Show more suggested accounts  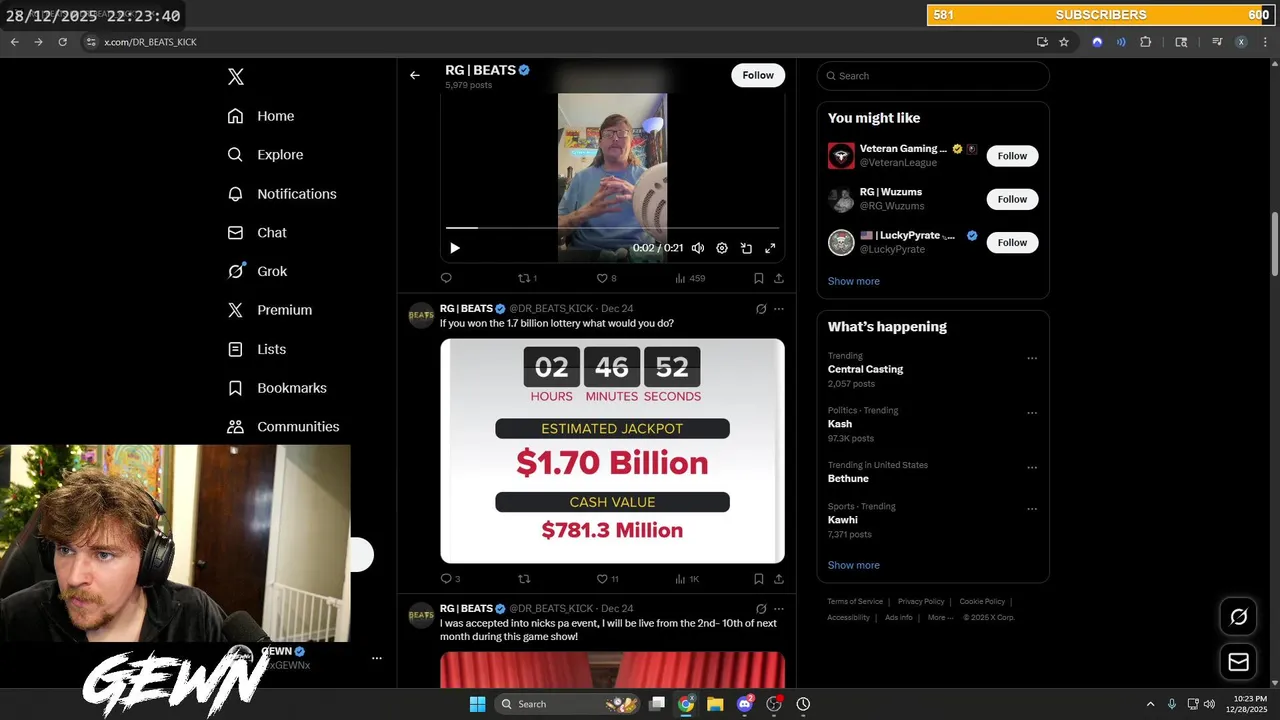(854, 281)
